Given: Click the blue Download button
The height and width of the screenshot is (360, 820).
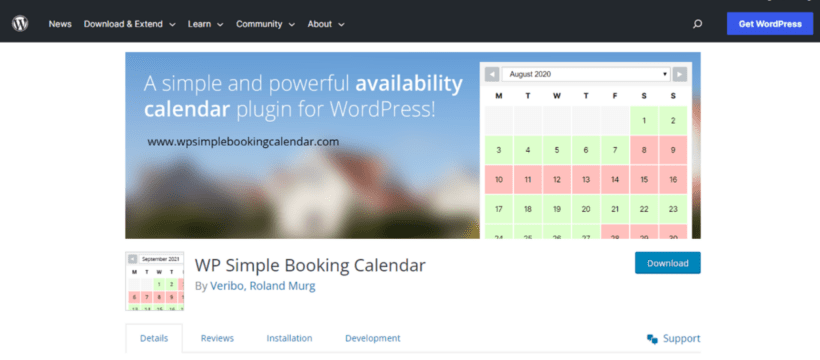Looking at the screenshot, I should pos(668,263).
